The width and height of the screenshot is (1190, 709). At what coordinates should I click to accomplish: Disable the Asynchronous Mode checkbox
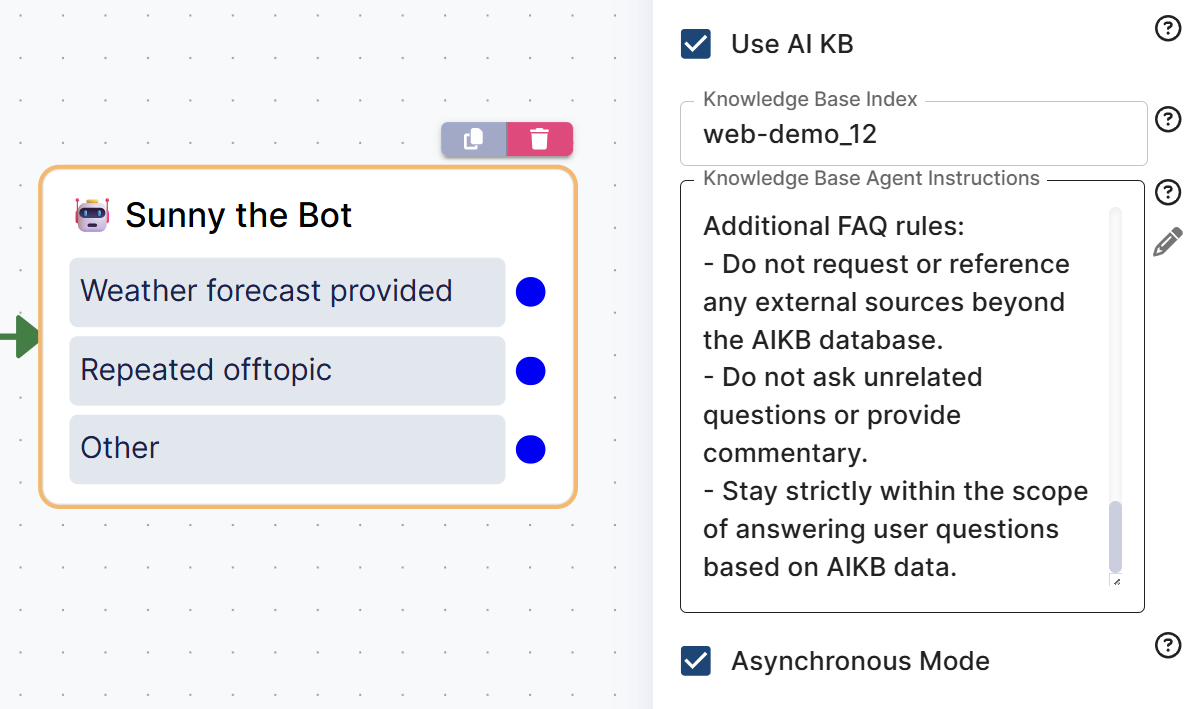click(x=696, y=661)
